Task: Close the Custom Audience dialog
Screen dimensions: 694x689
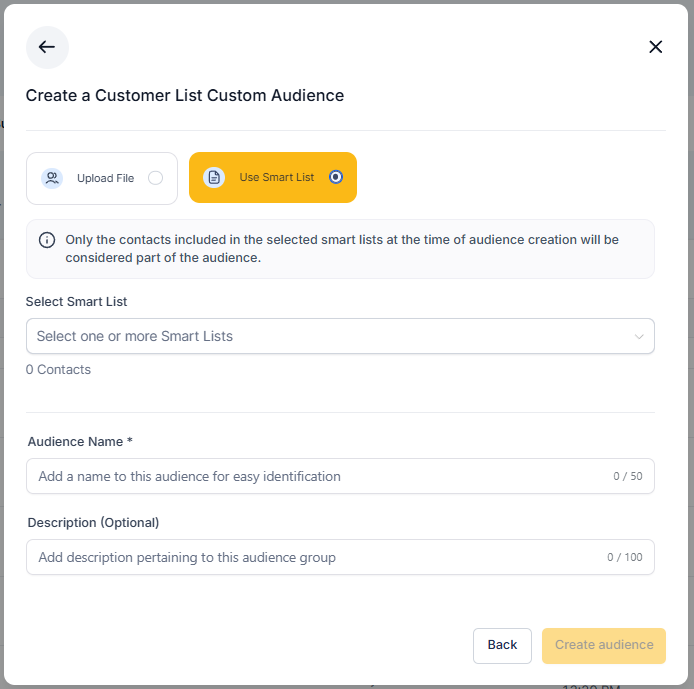Action: 656,47
